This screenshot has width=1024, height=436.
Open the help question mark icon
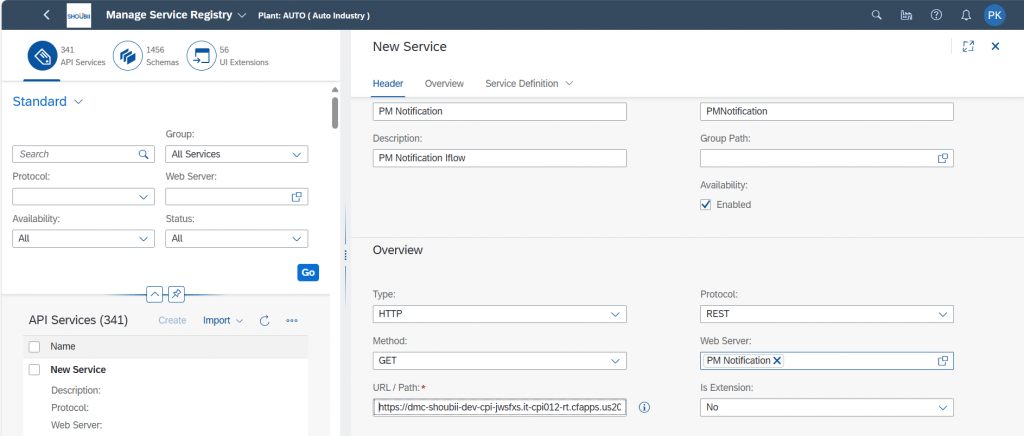tap(936, 15)
